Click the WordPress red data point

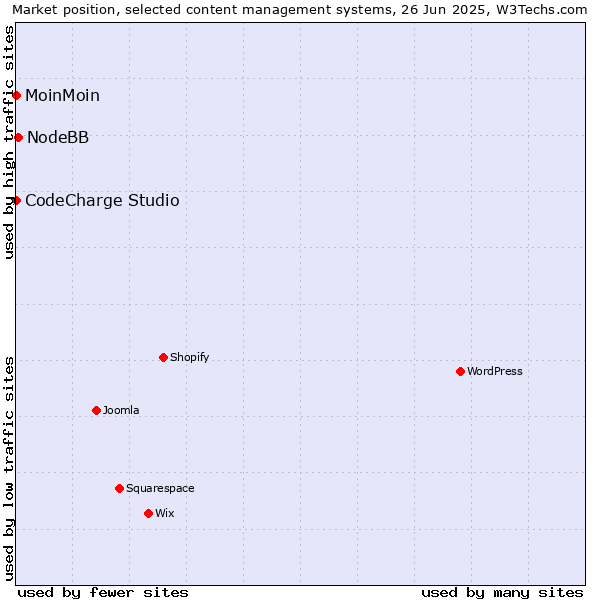(x=460, y=371)
